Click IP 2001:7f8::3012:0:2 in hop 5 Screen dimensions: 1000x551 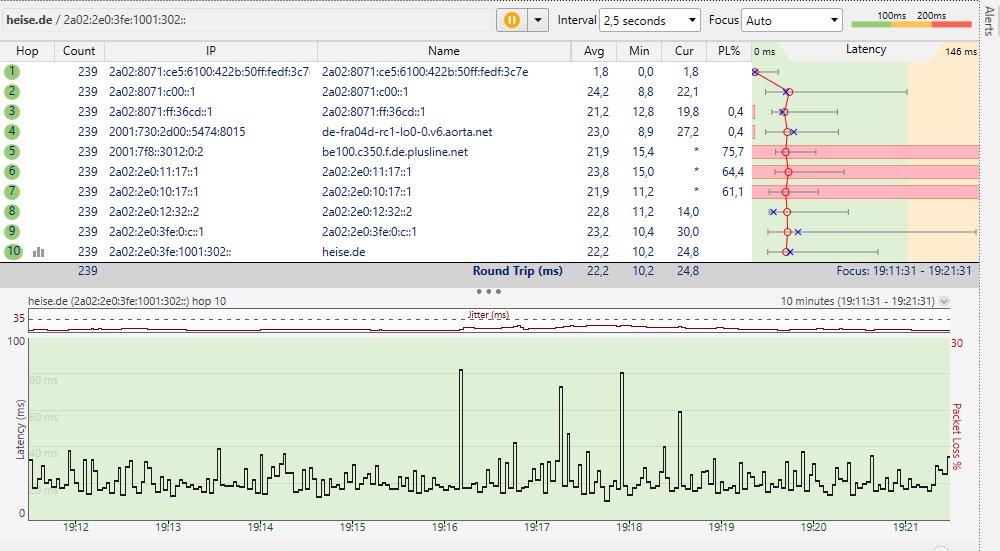pyautogui.click(x=156, y=152)
